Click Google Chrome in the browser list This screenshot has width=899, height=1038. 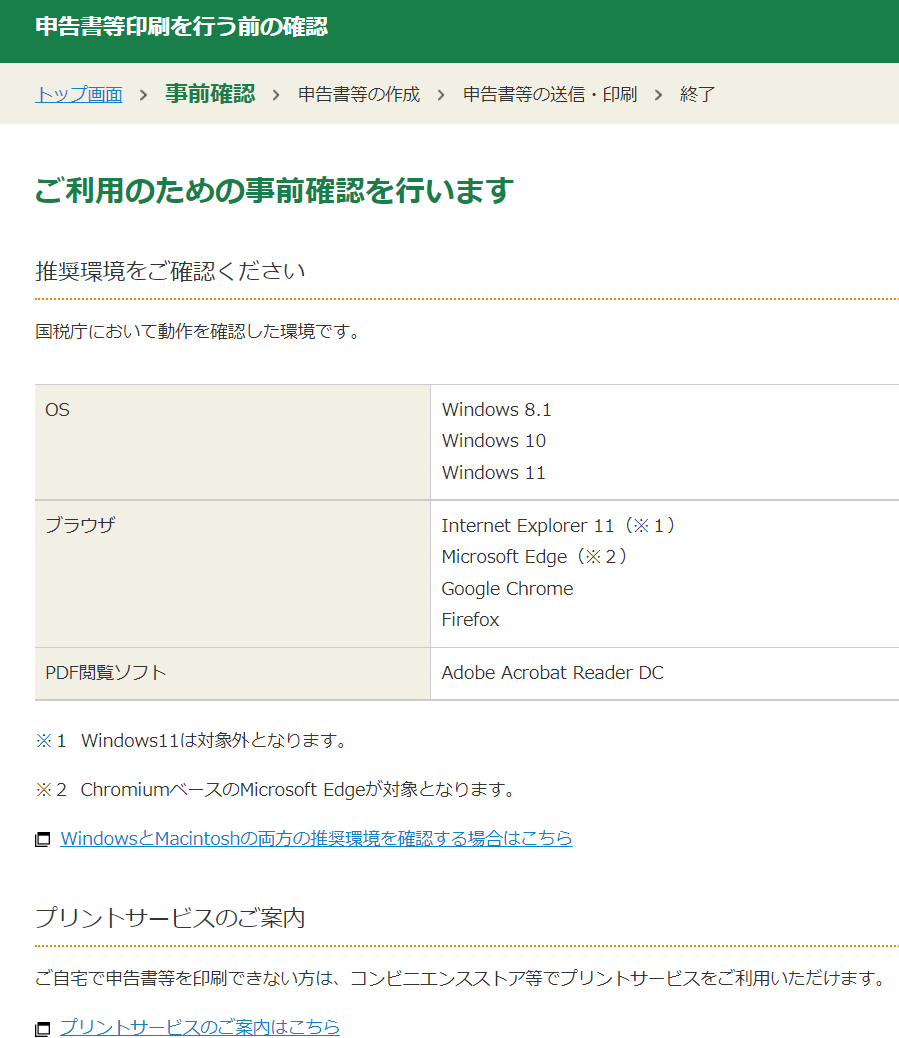pyautogui.click(x=507, y=588)
